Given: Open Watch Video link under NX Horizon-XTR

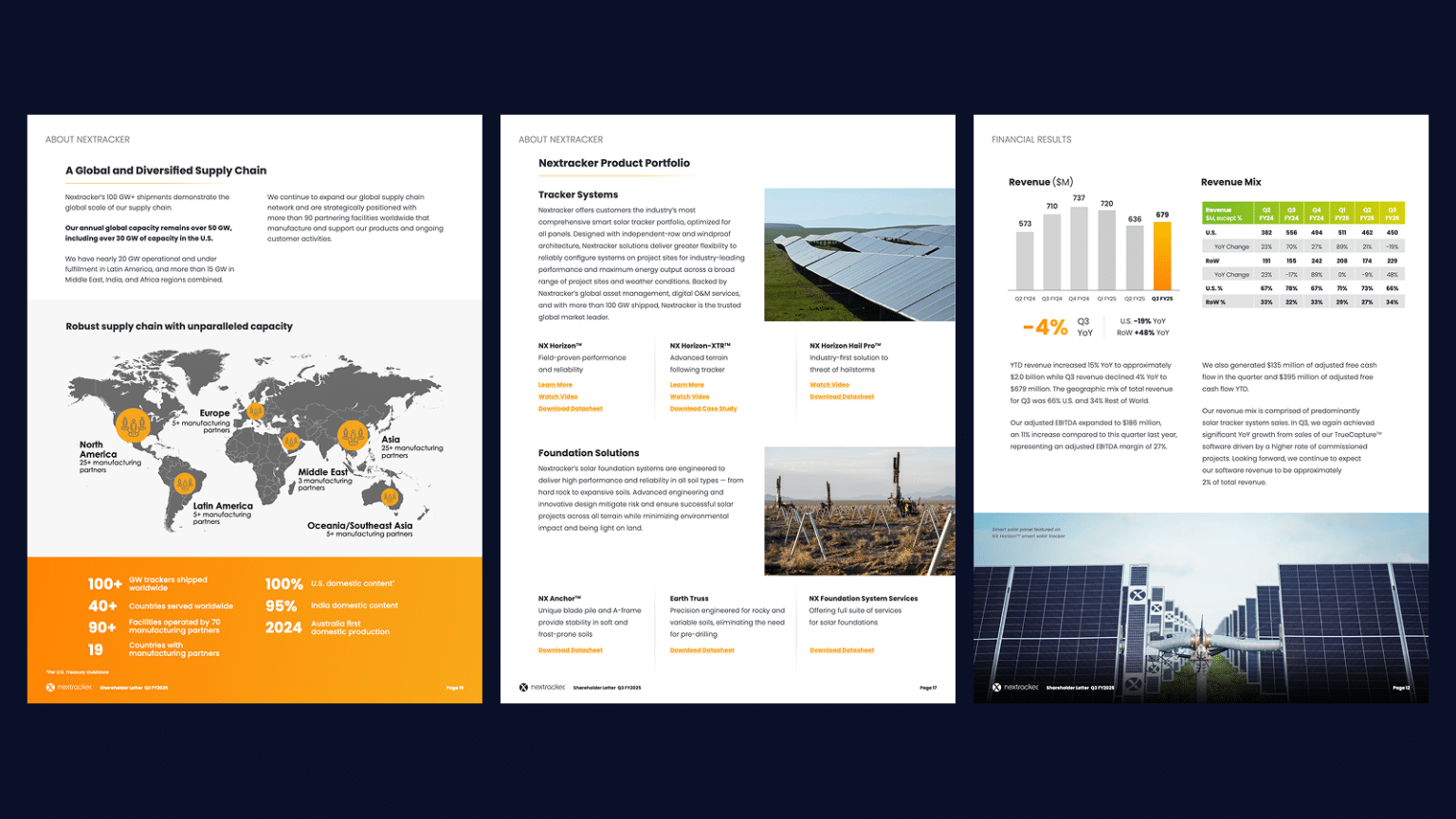Looking at the screenshot, I should point(689,397).
